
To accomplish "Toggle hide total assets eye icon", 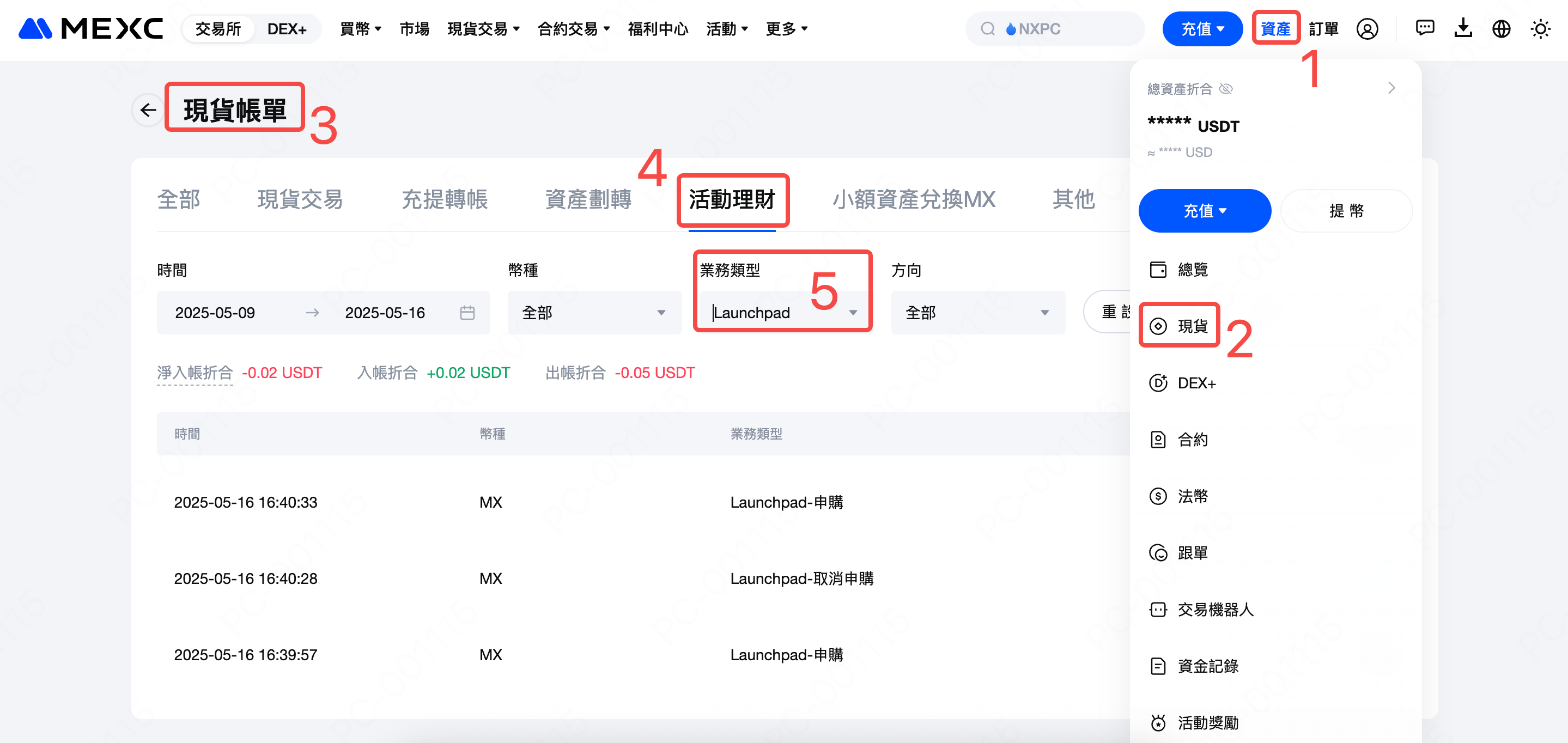I will click(1226, 89).
